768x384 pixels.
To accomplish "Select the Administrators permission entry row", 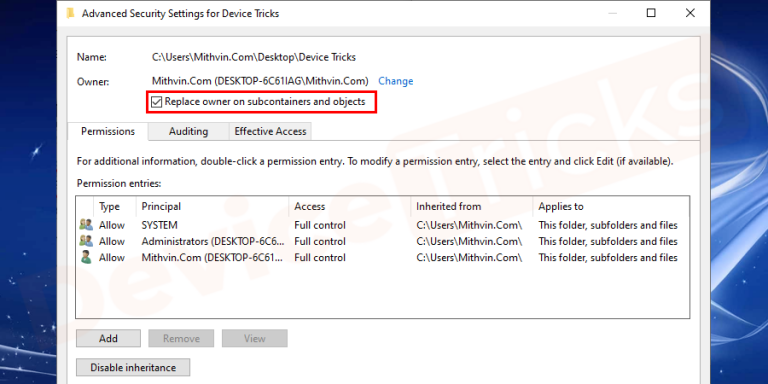I will coord(382,241).
